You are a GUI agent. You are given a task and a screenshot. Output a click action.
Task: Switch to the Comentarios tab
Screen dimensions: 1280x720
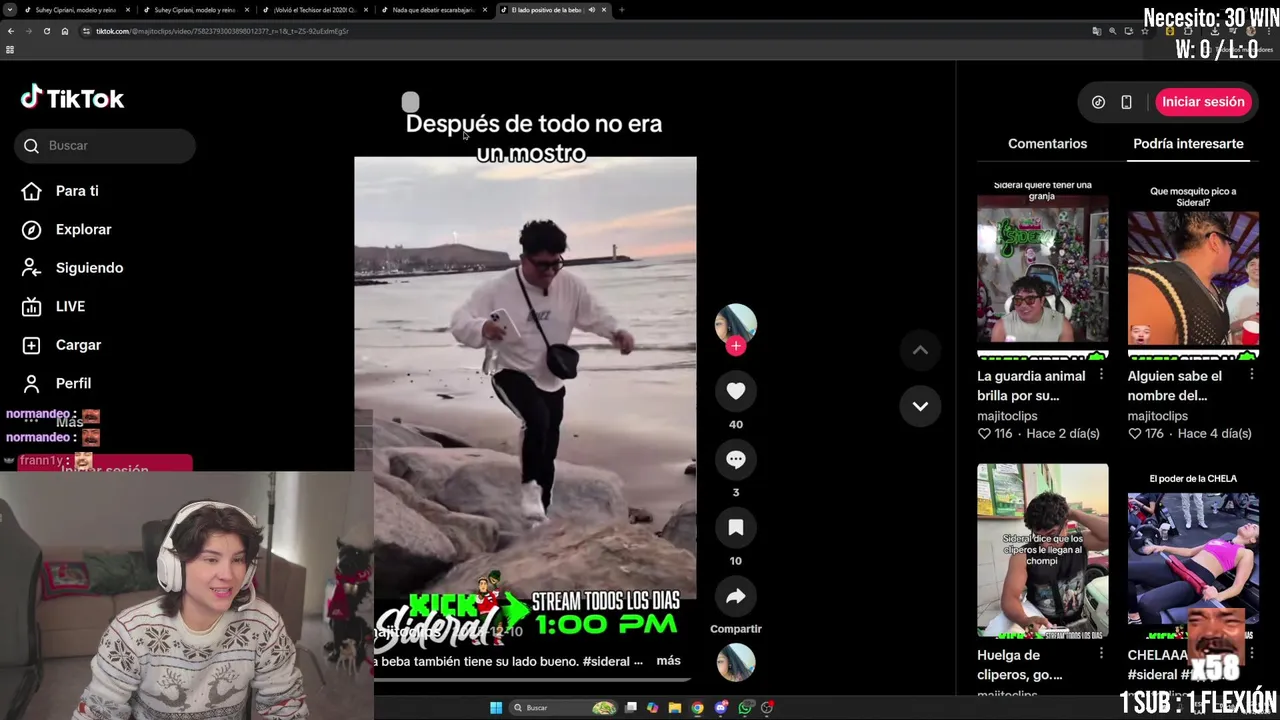click(1047, 144)
